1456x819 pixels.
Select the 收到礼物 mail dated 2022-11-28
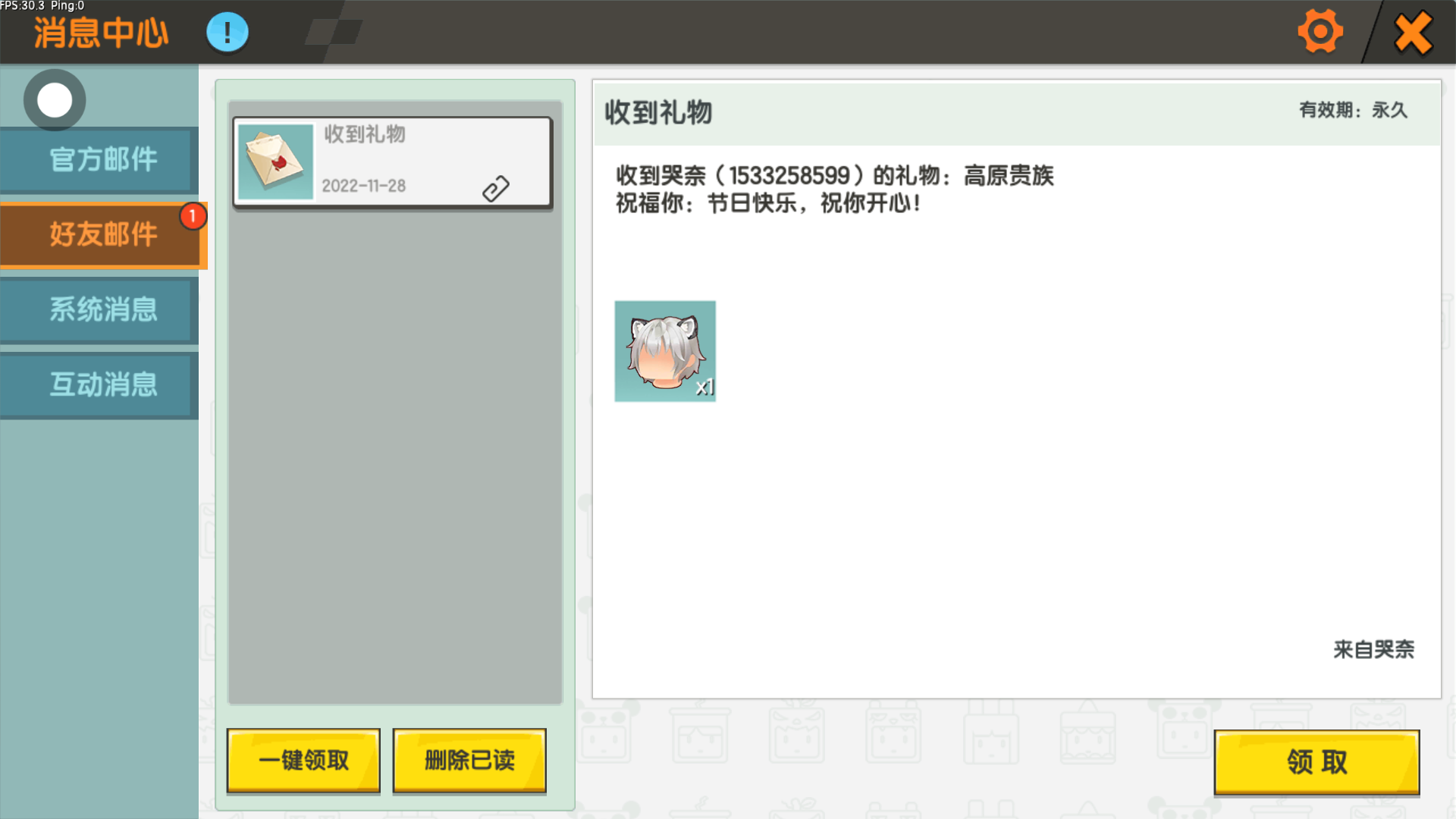pyautogui.click(x=392, y=162)
